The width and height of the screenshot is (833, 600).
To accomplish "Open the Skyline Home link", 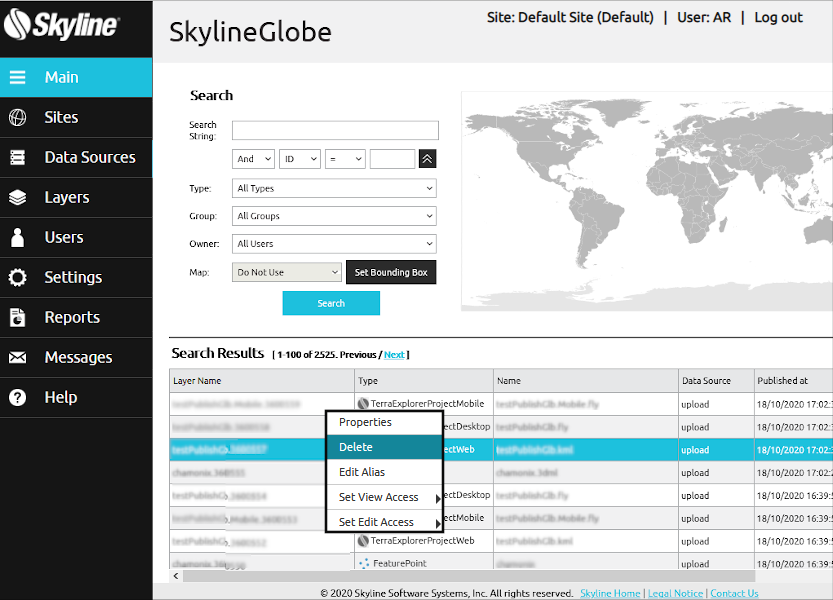I will [610, 593].
